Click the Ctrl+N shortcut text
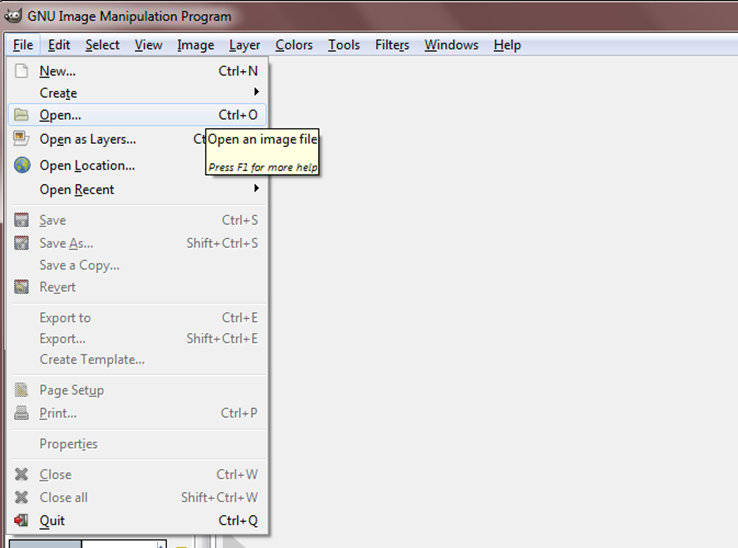 click(x=238, y=71)
